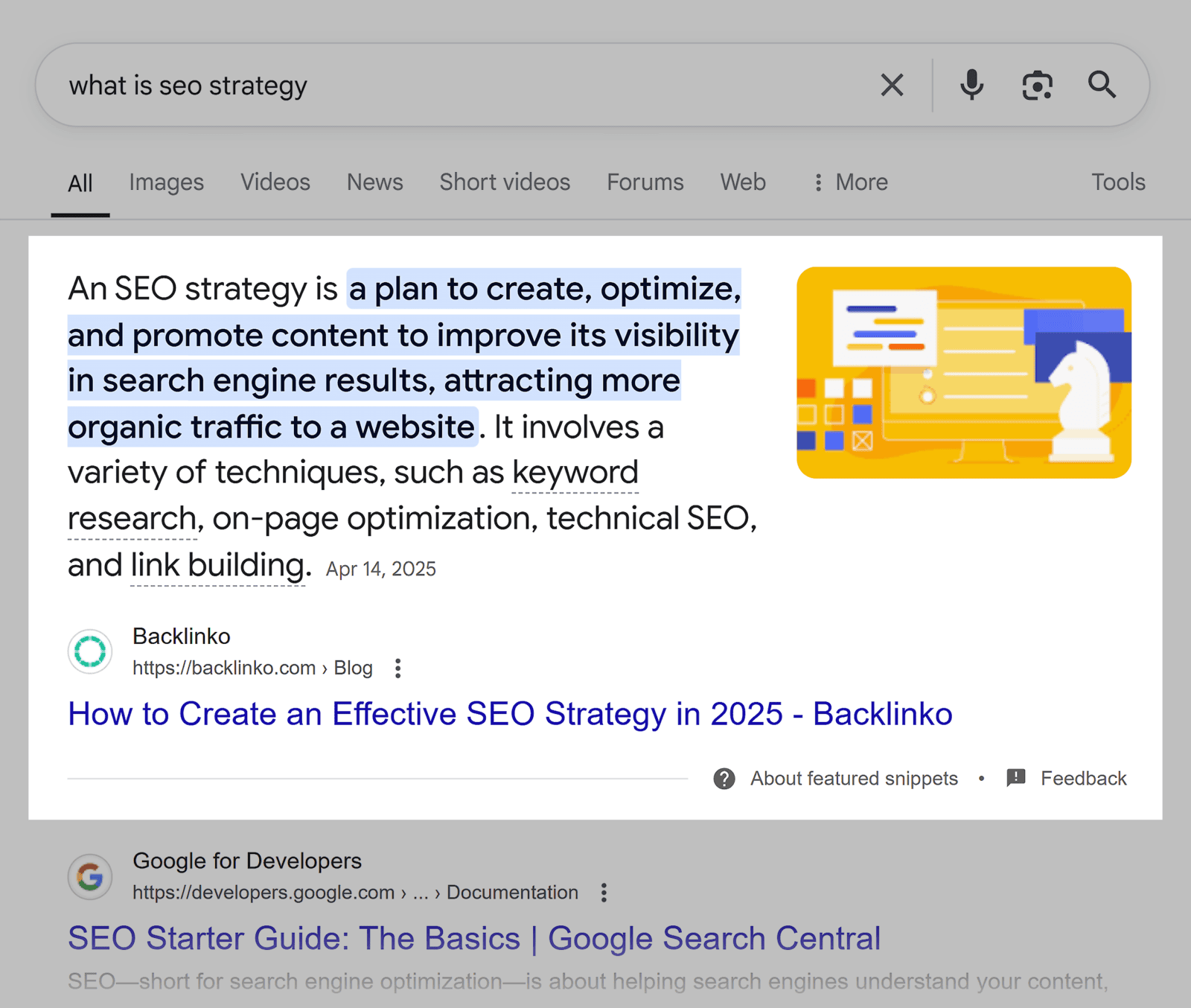Click the Google for Developers favicon
Viewport: 1191px width, 1008px height.
[x=89, y=876]
